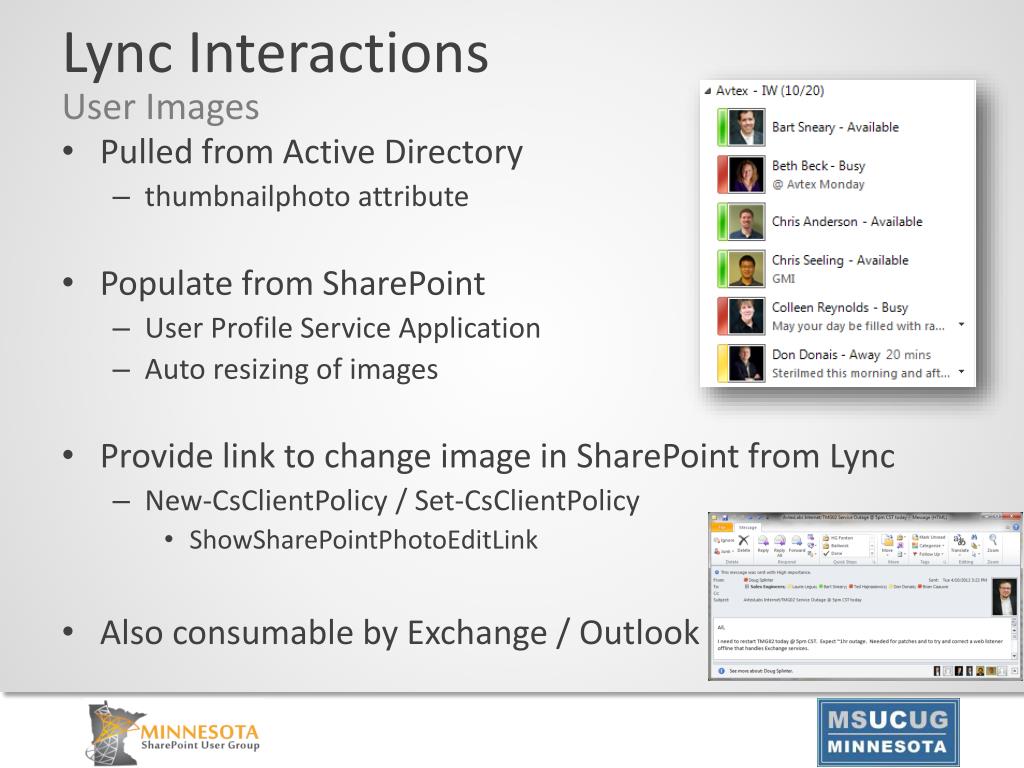Select the Beth Beck - Busy entry
The height and width of the screenshot is (768, 1024).
(818, 166)
